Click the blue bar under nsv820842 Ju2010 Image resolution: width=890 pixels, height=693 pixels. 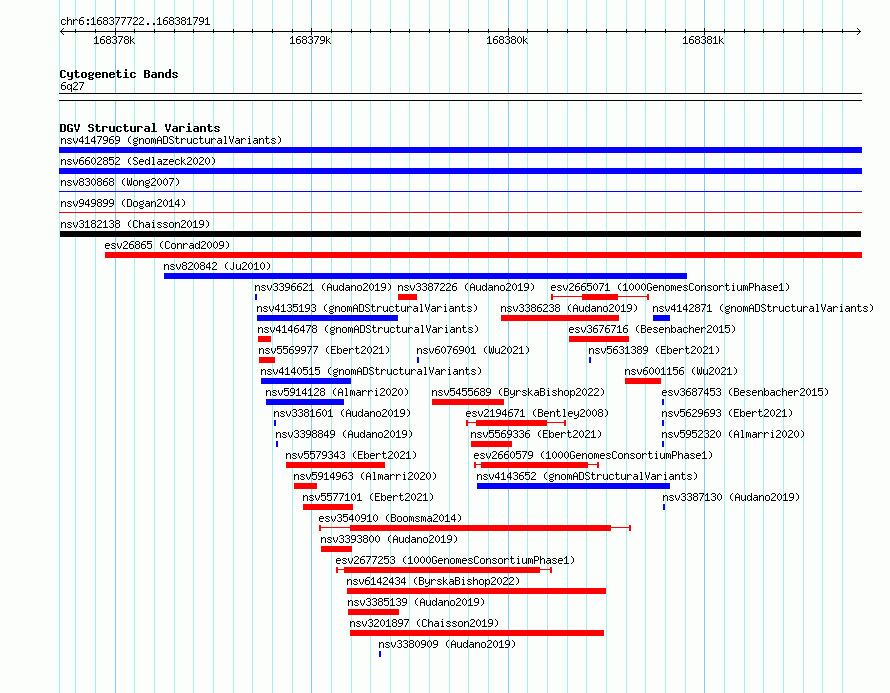tap(425, 276)
